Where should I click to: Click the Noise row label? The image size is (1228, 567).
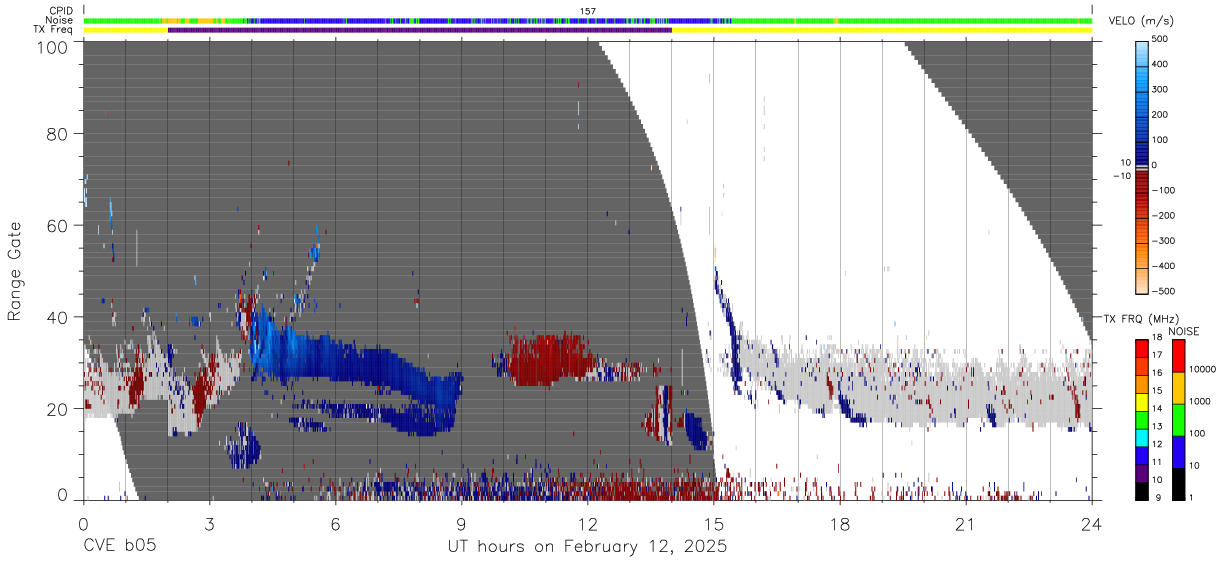[x=60, y=20]
